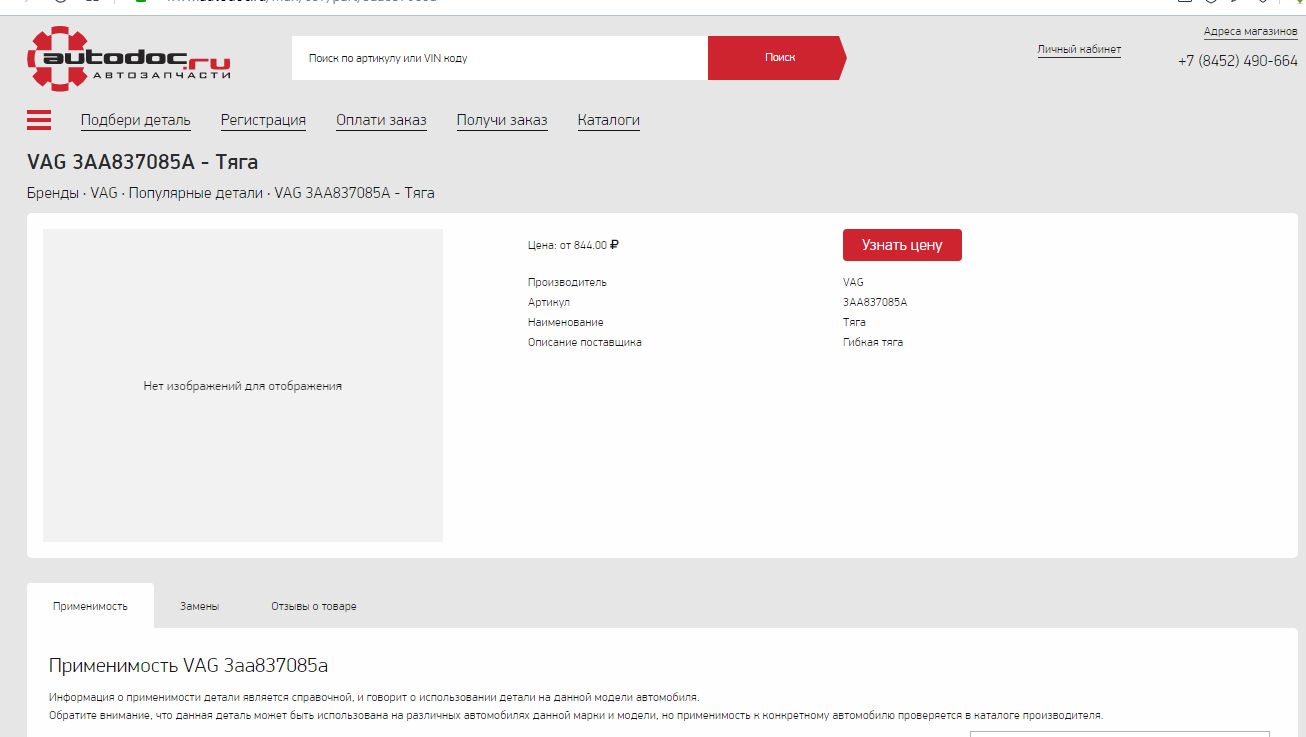Click the autodoc.ru logo
The height and width of the screenshot is (737, 1306).
tap(129, 59)
